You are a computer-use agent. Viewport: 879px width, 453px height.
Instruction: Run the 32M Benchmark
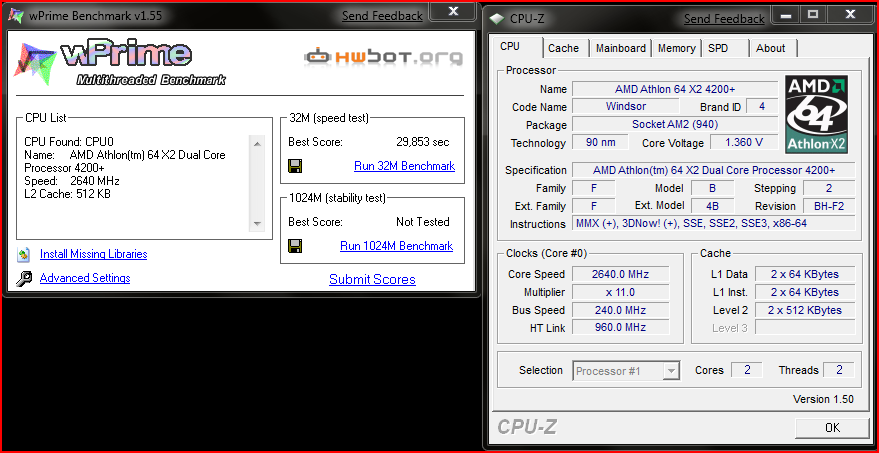coord(404,166)
